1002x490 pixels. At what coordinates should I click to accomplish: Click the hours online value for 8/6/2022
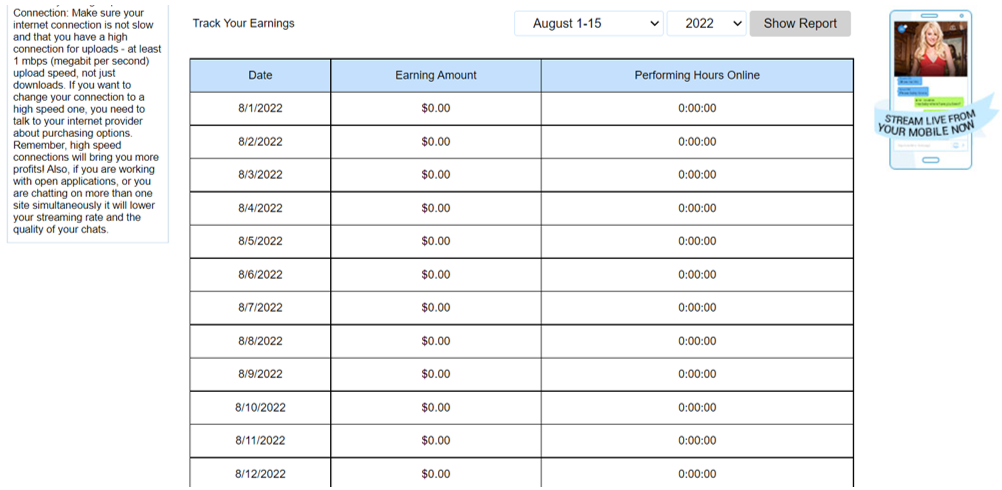697,275
